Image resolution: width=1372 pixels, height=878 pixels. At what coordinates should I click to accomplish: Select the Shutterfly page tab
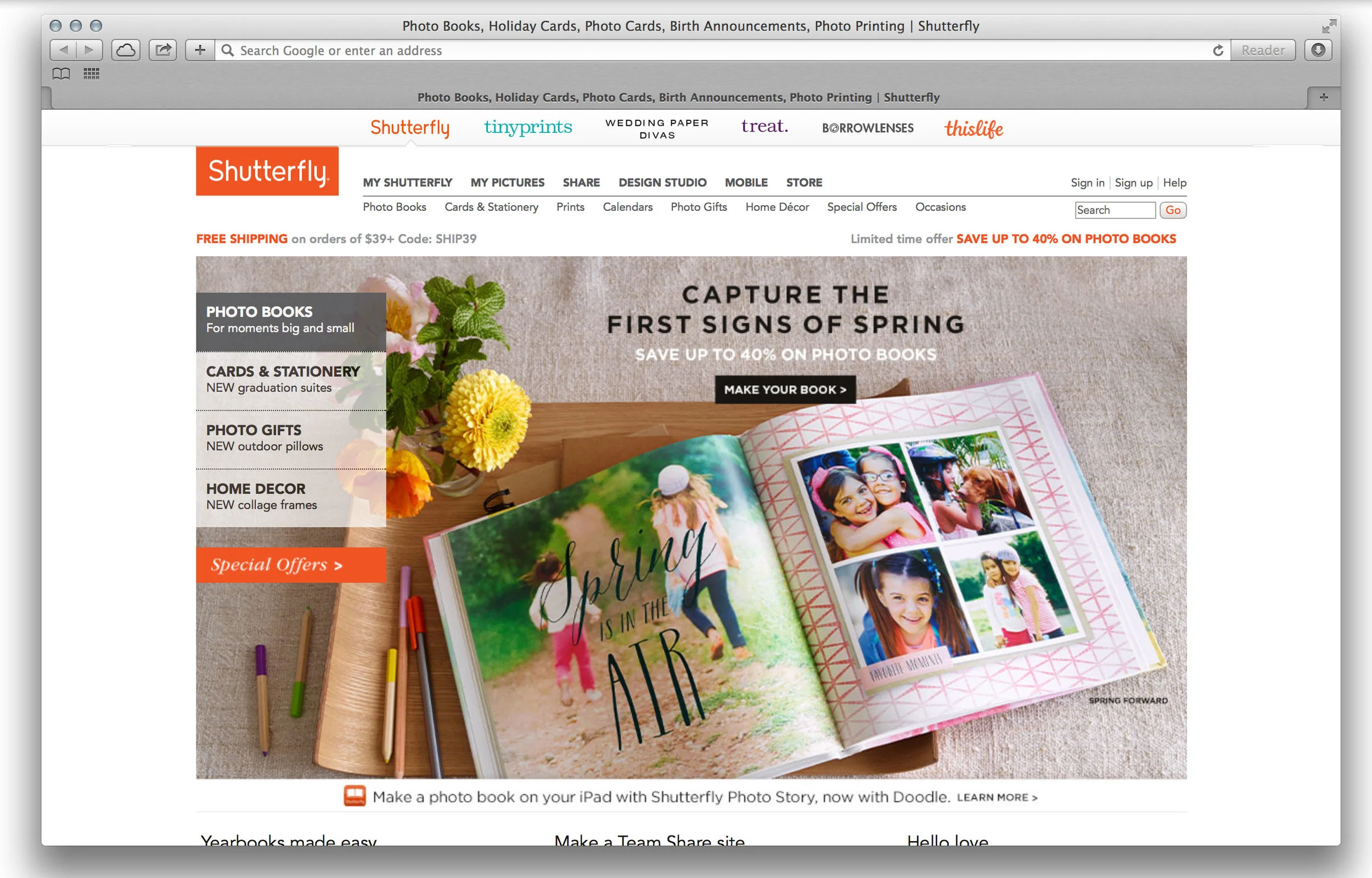tap(678, 98)
